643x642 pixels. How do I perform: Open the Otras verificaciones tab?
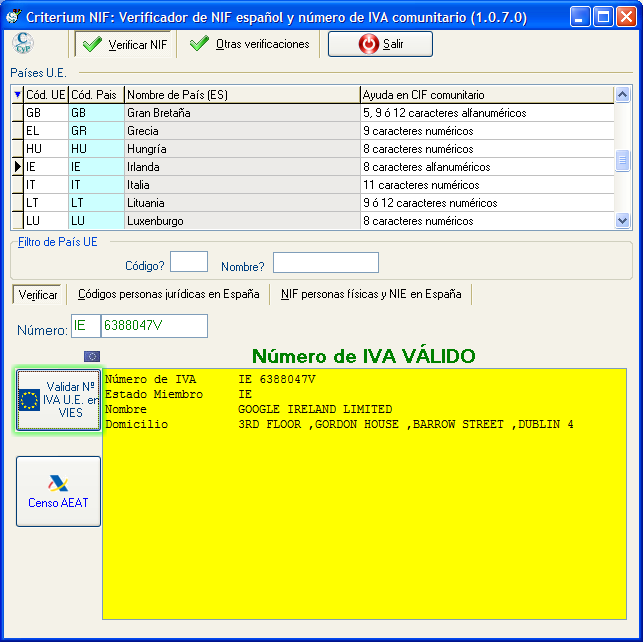click(x=249, y=44)
